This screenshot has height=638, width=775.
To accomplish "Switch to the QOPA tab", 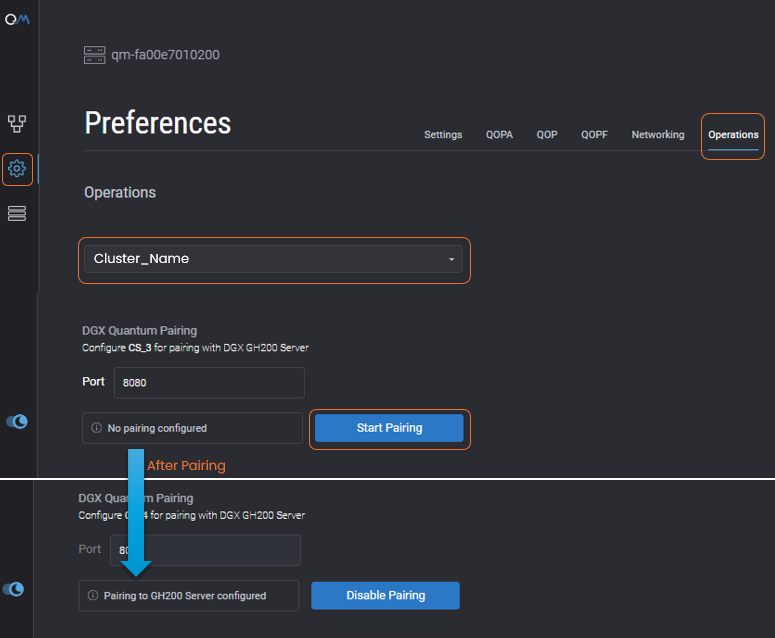I will (x=499, y=134).
